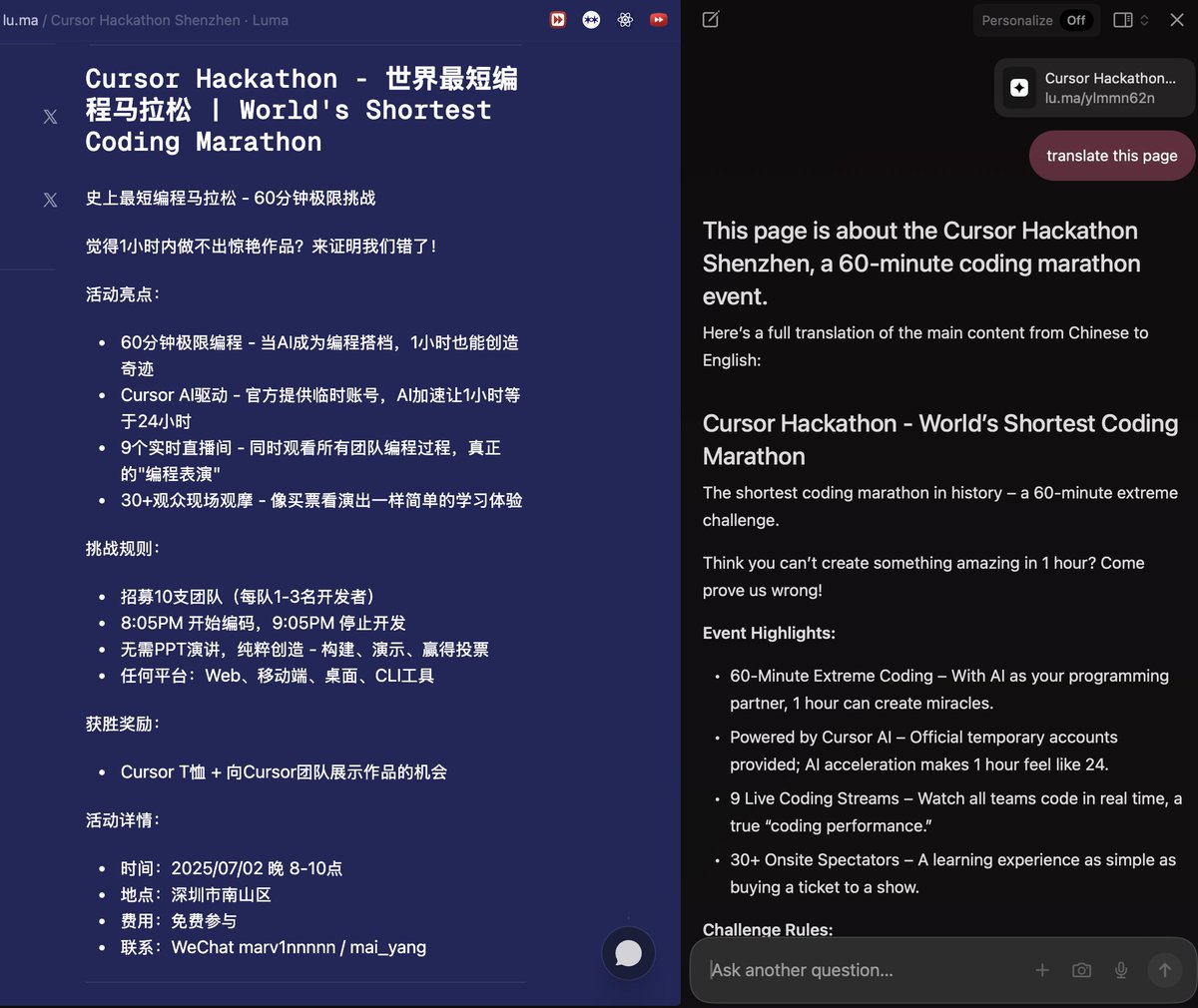Screen dimensions: 1198x1008
Task: Click the '活动亮点:' section label
Action: click(123, 294)
